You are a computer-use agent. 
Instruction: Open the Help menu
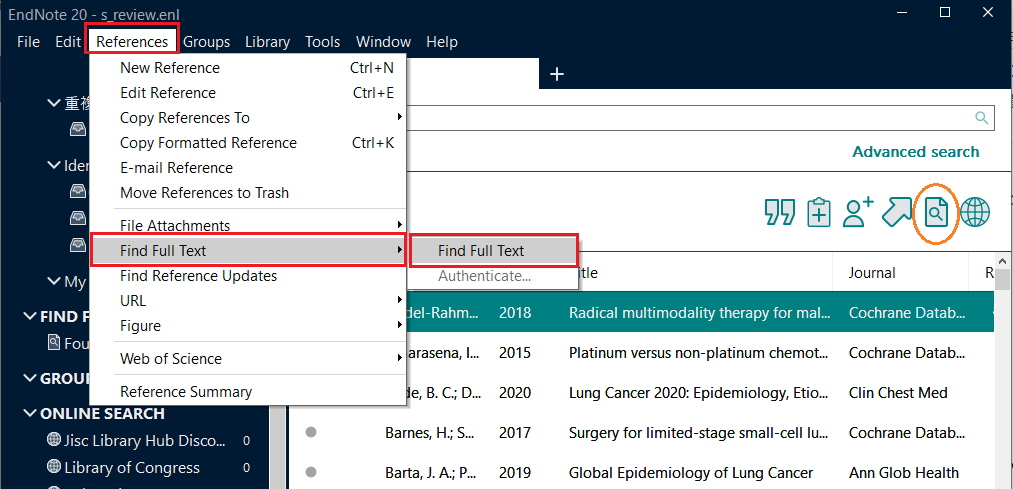(x=442, y=42)
